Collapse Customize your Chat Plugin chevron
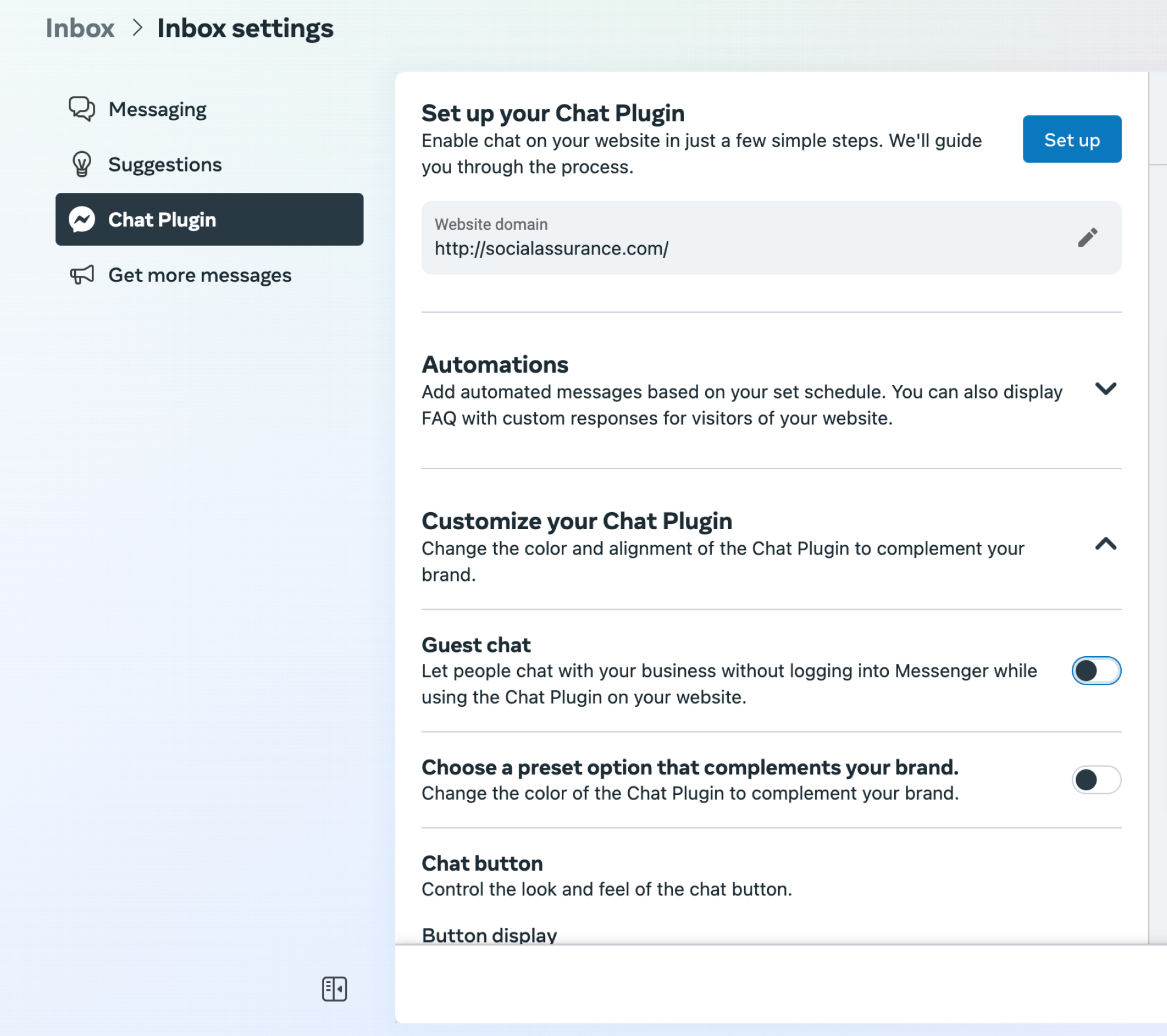This screenshot has width=1167, height=1036. point(1105,544)
